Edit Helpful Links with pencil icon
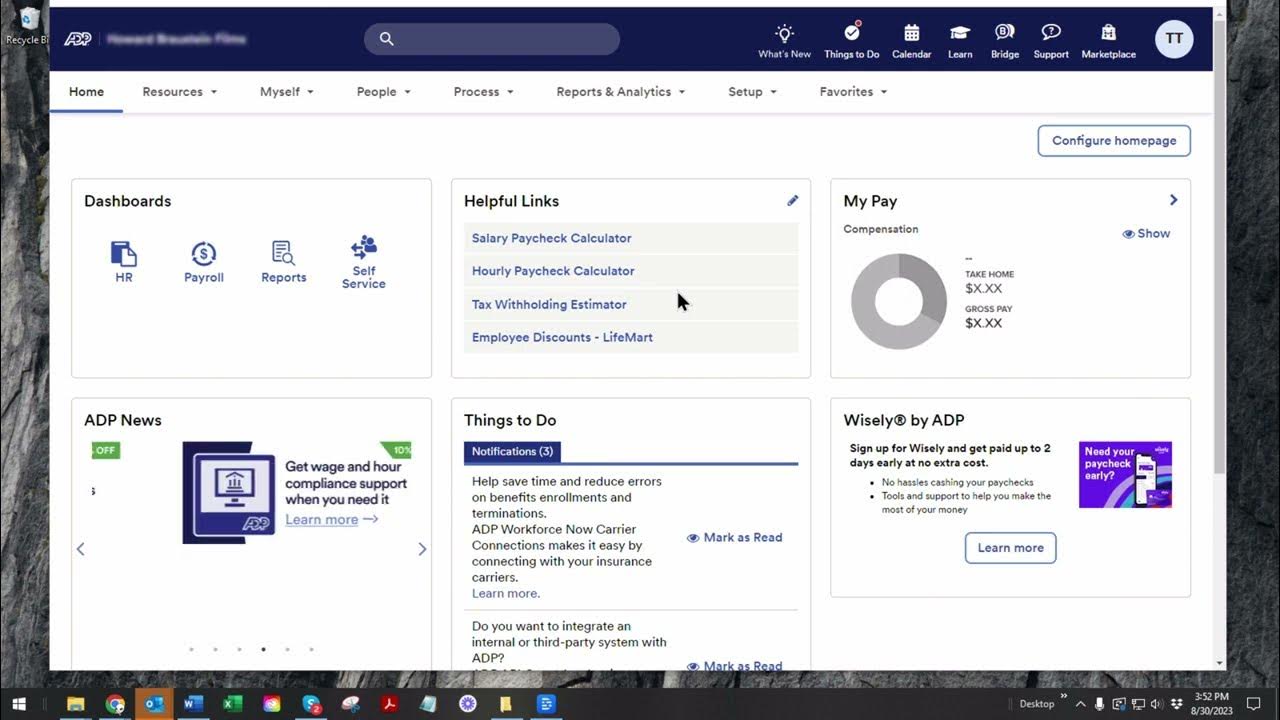Screen dimensions: 1280x720 (x=792, y=201)
